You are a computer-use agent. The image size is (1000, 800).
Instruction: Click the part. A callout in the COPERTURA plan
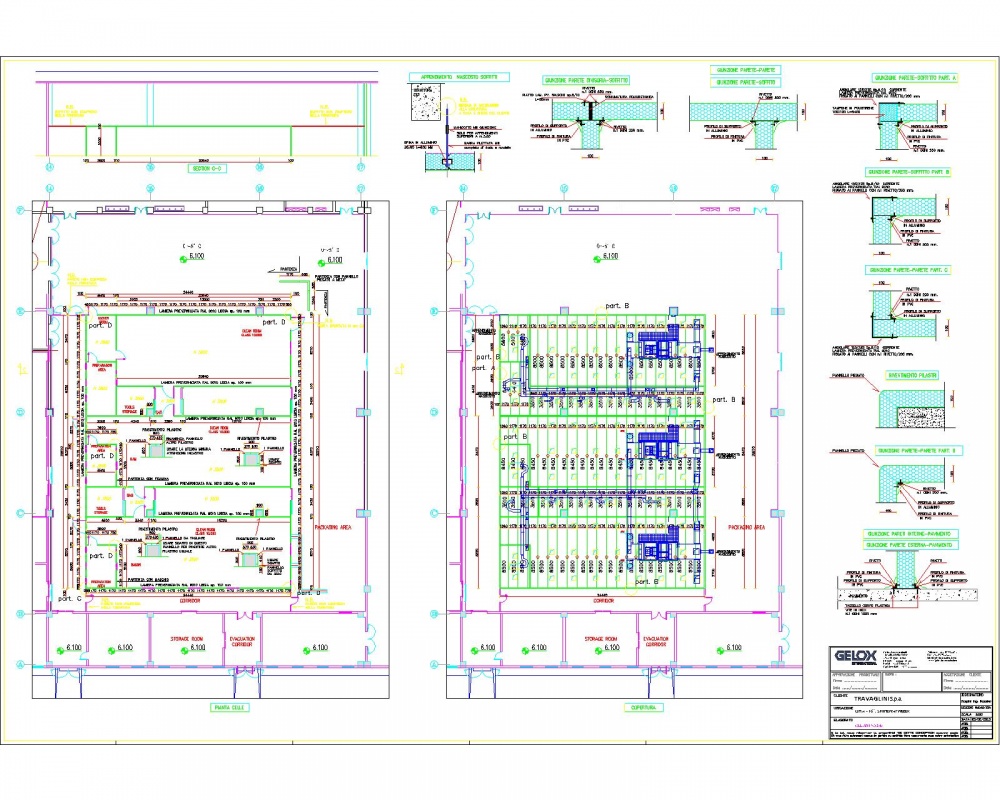tap(483, 368)
